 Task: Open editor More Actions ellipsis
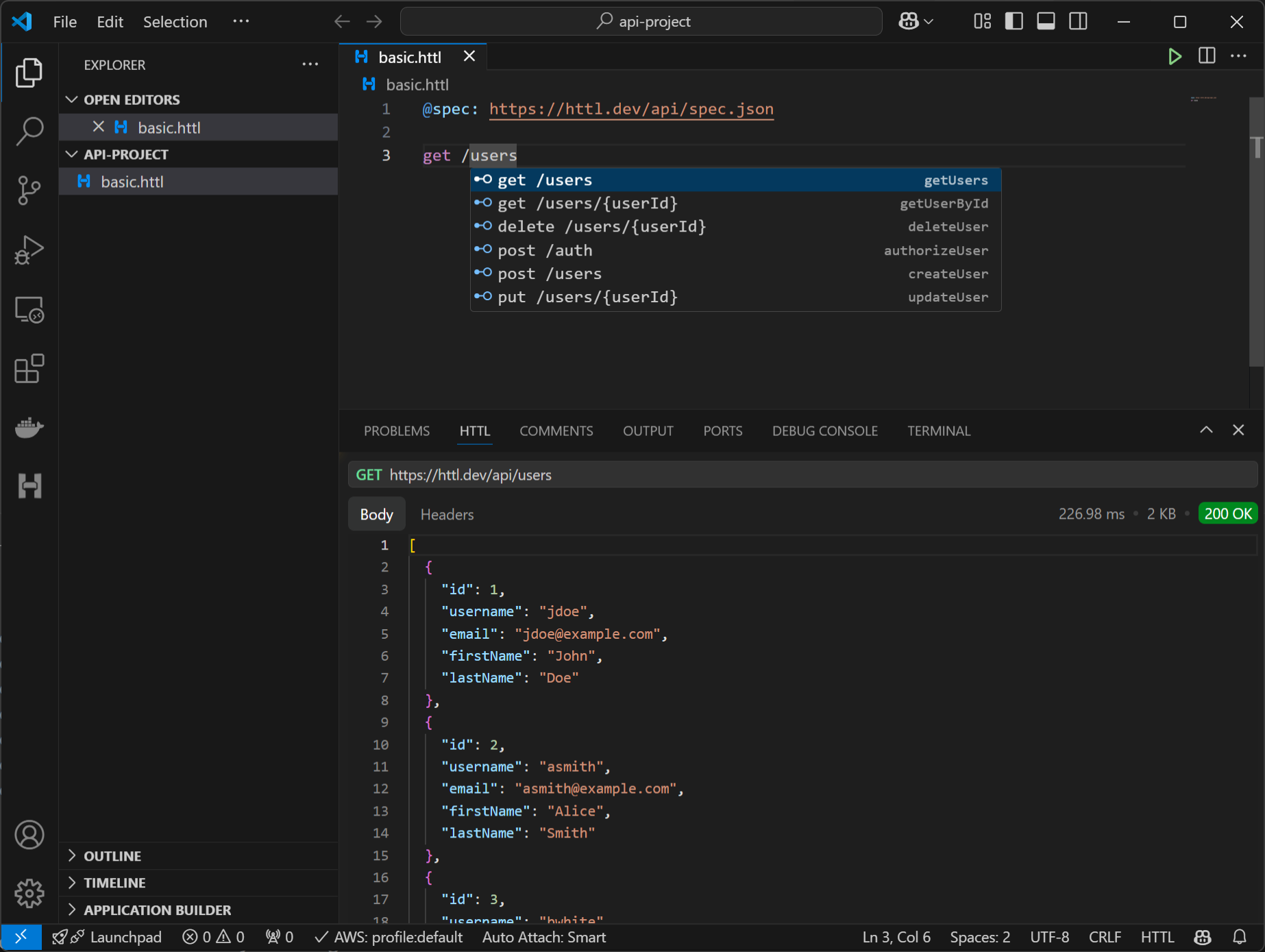point(1238,56)
